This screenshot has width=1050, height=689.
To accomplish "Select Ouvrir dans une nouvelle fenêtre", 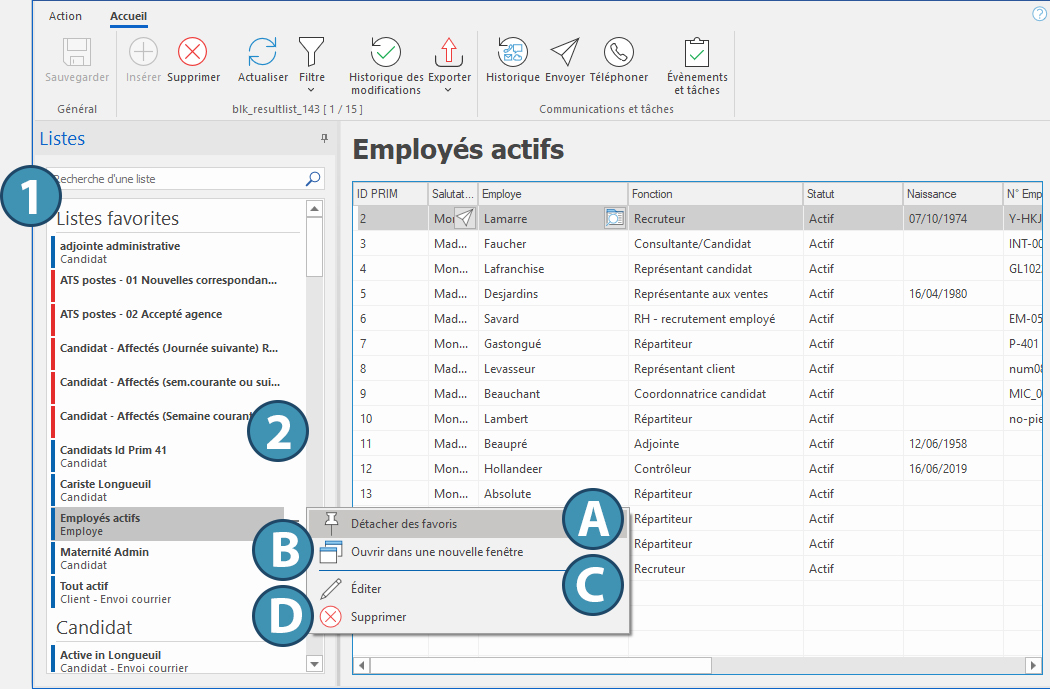I will coord(436,551).
